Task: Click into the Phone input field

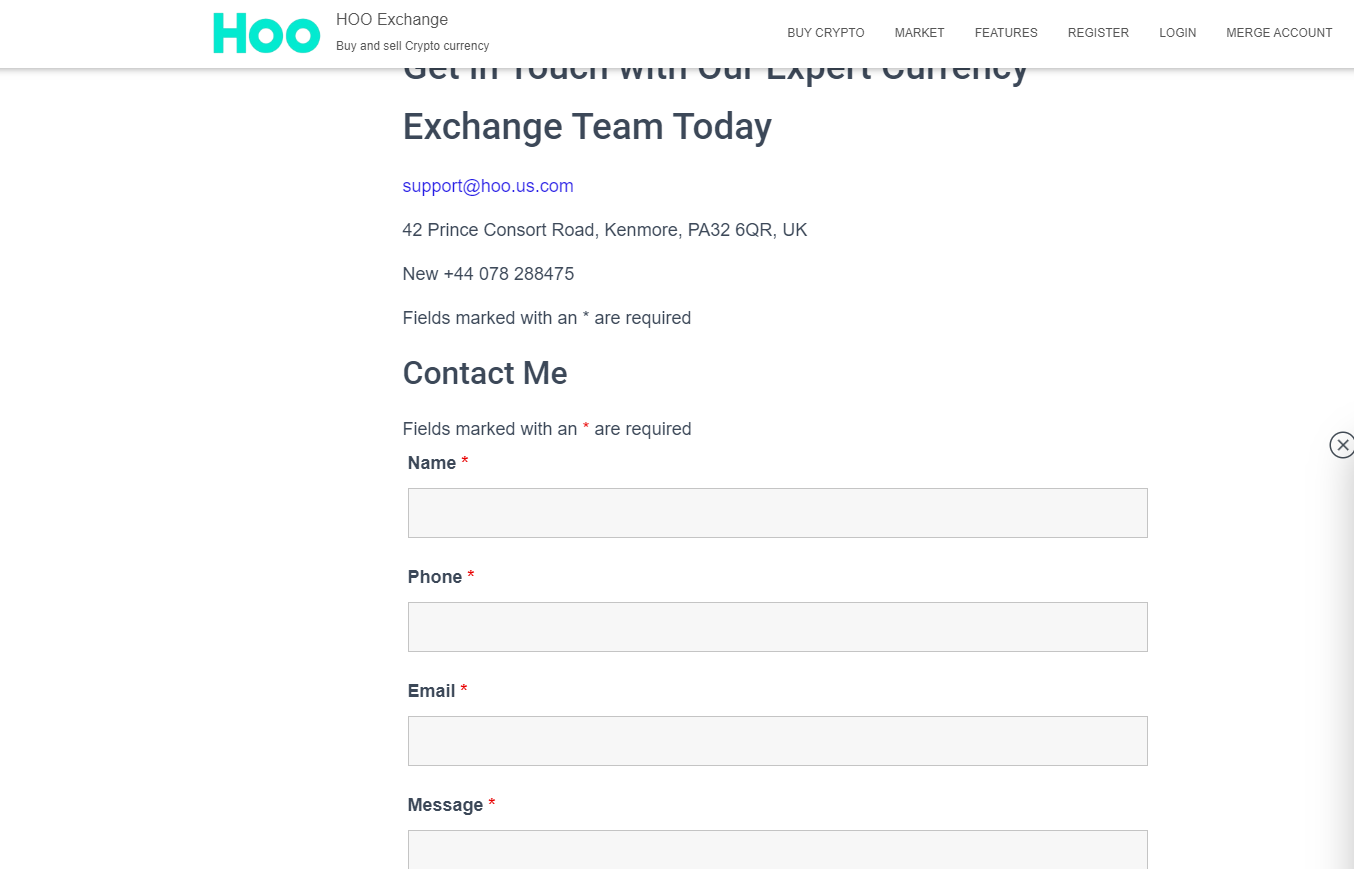Action: click(777, 627)
